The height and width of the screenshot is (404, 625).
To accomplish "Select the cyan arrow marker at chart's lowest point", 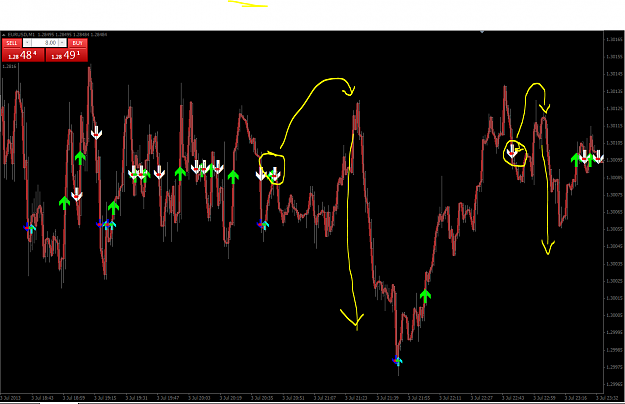I will click(399, 361).
